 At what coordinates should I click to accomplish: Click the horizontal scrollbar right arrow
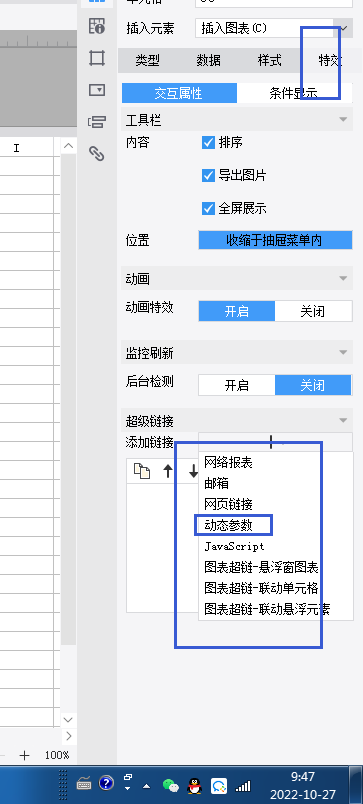coord(69,736)
